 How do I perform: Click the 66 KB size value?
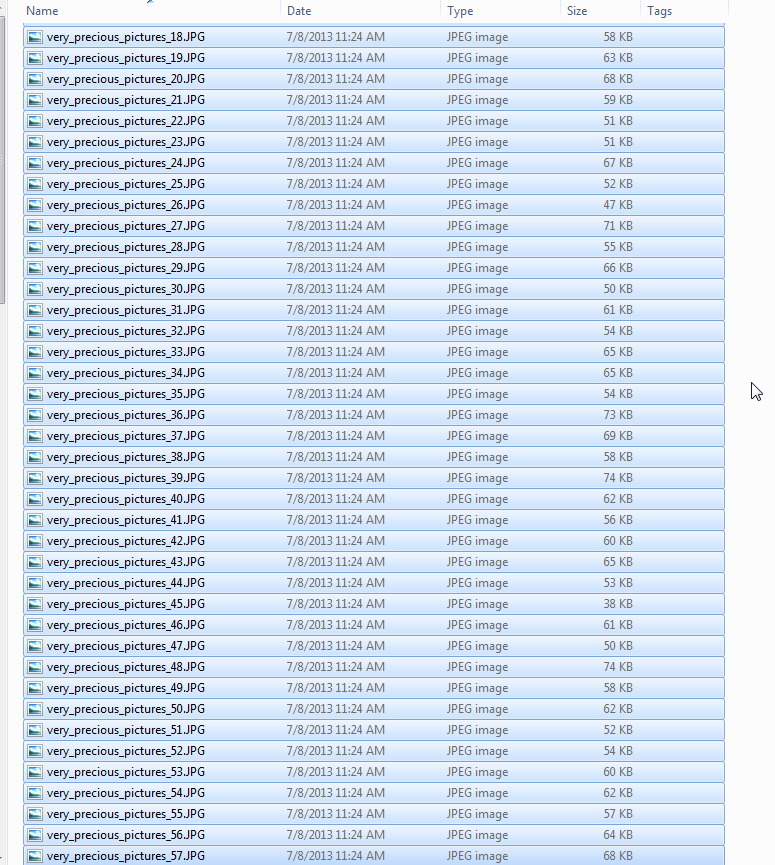(618, 268)
